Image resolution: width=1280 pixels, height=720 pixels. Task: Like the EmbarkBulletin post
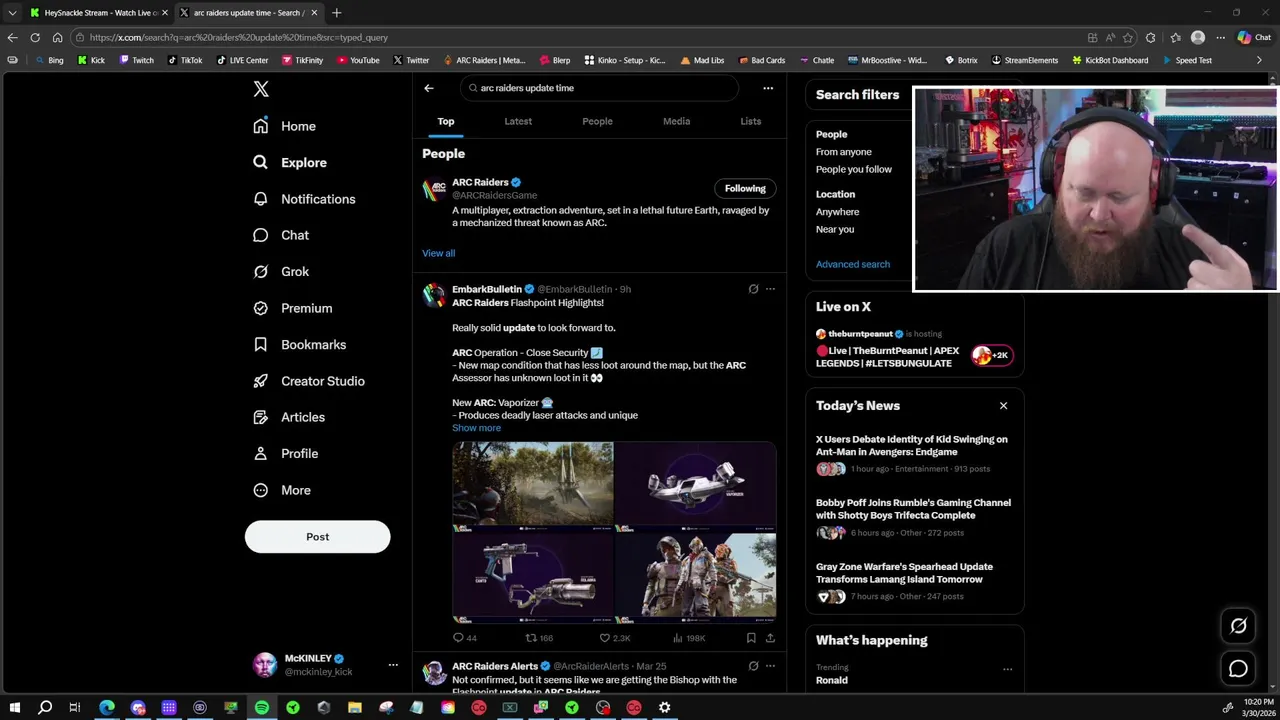pyautogui.click(x=614, y=638)
